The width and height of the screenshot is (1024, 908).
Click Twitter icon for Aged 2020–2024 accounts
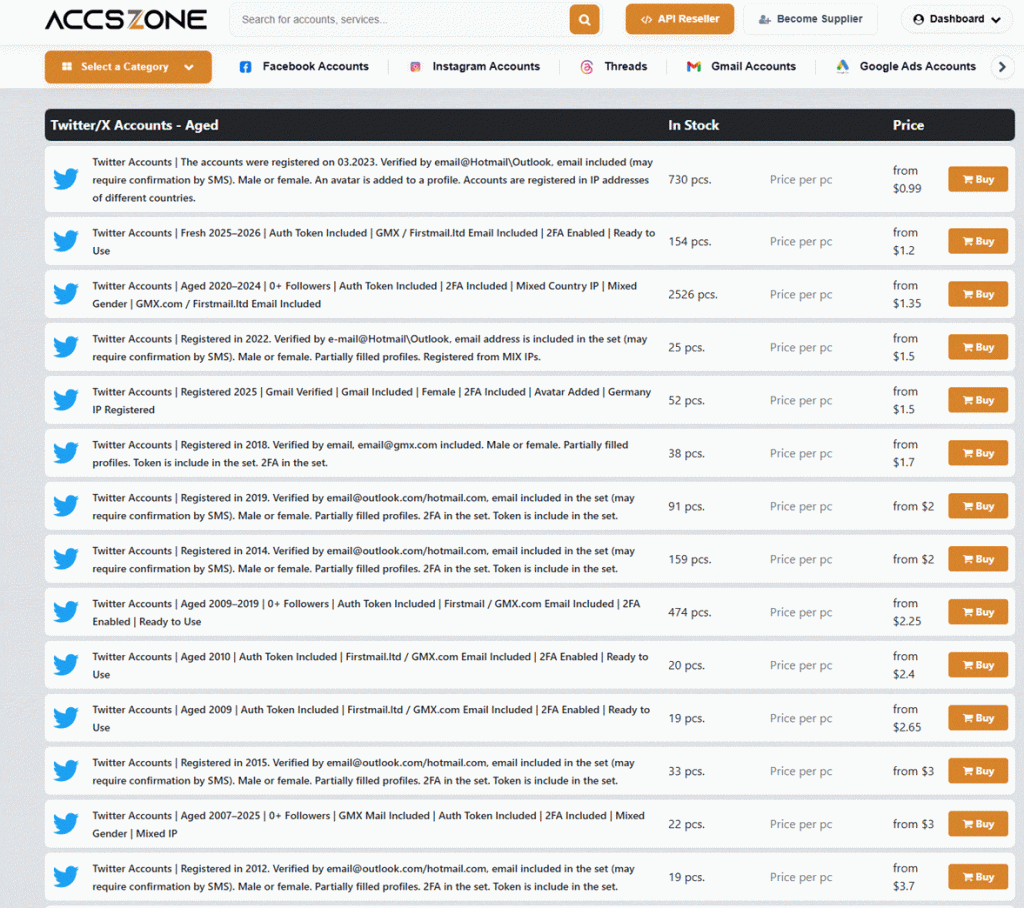pyautogui.click(x=66, y=294)
